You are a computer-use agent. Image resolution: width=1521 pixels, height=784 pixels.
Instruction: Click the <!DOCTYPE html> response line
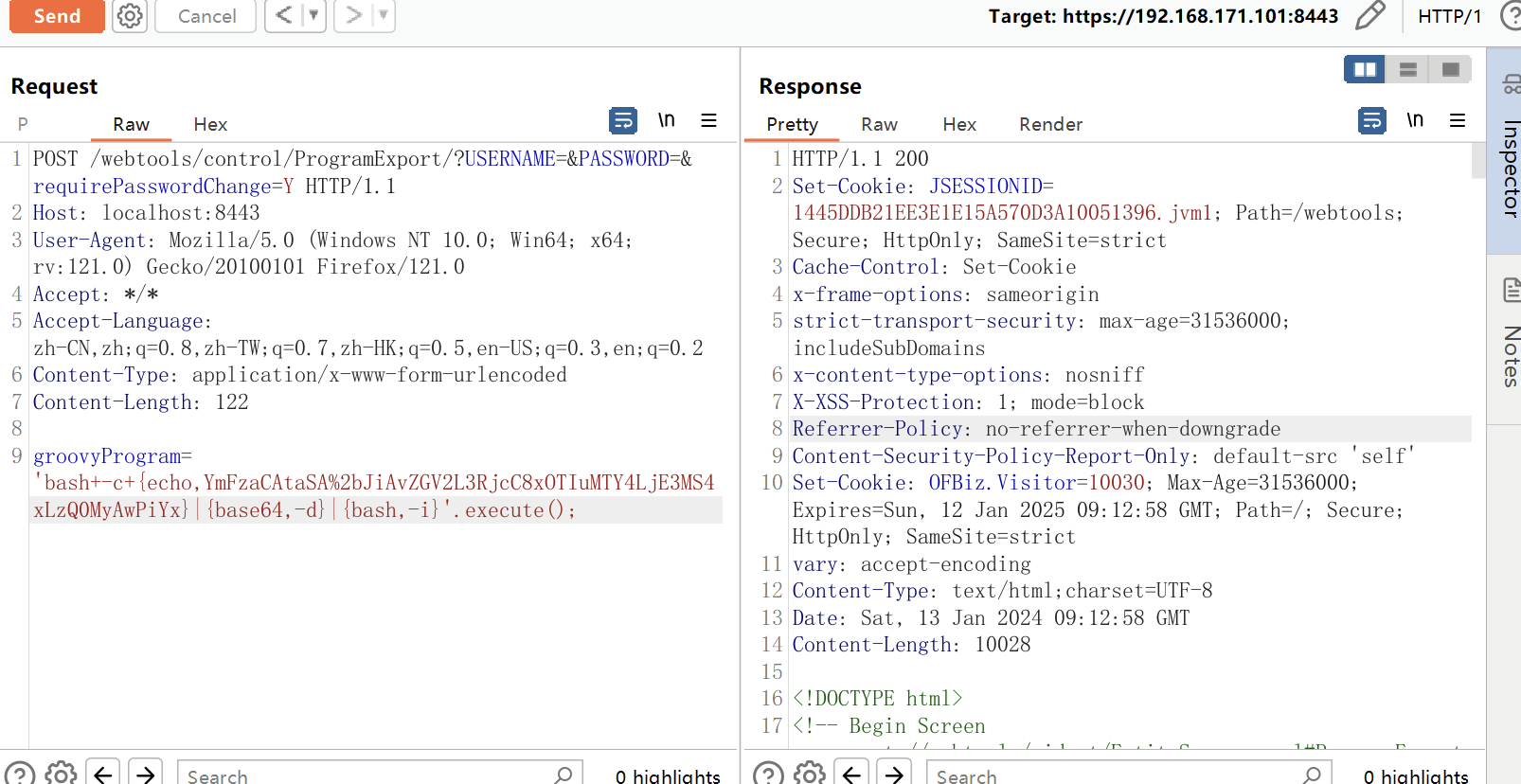(x=878, y=699)
